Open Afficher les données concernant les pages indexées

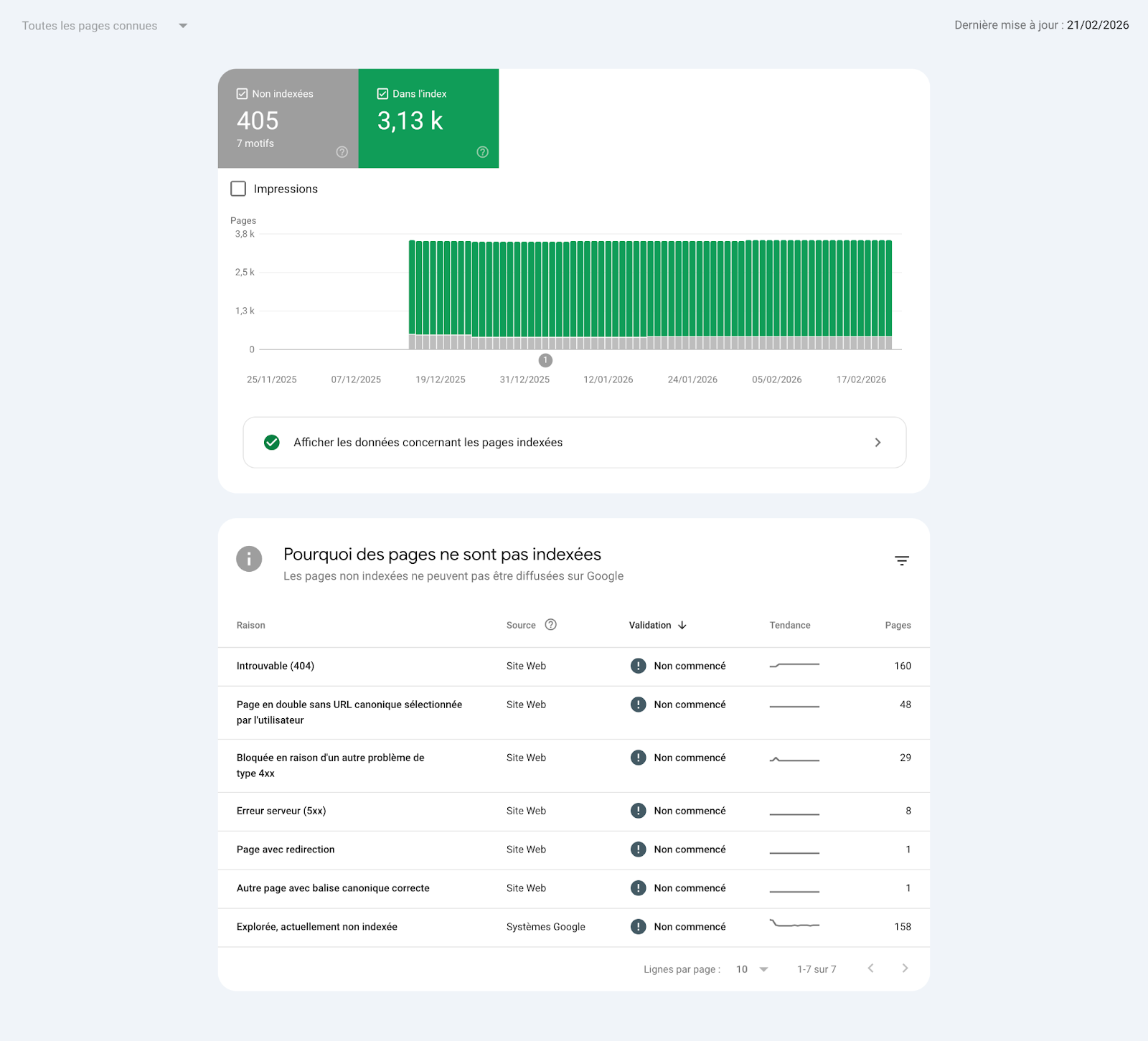[x=429, y=443]
